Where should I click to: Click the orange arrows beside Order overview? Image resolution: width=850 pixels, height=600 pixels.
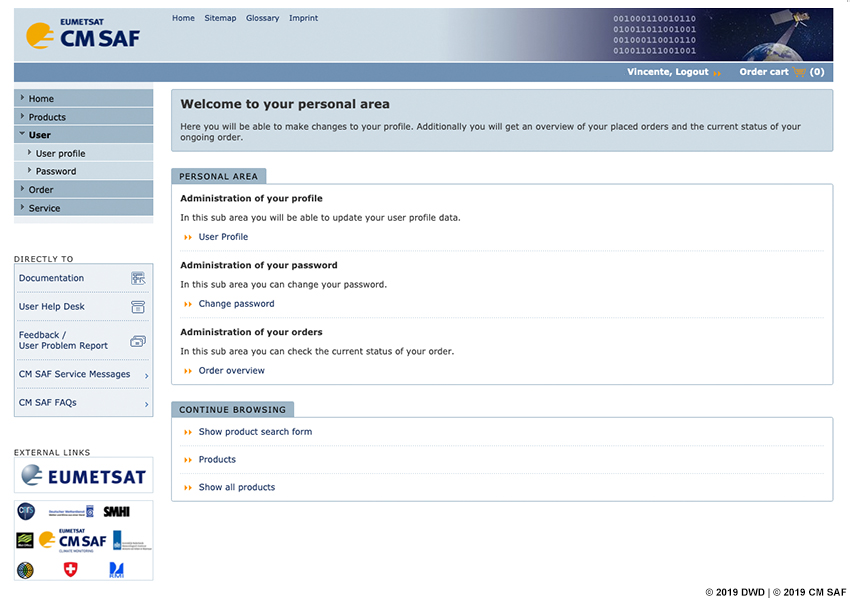pos(188,371)
